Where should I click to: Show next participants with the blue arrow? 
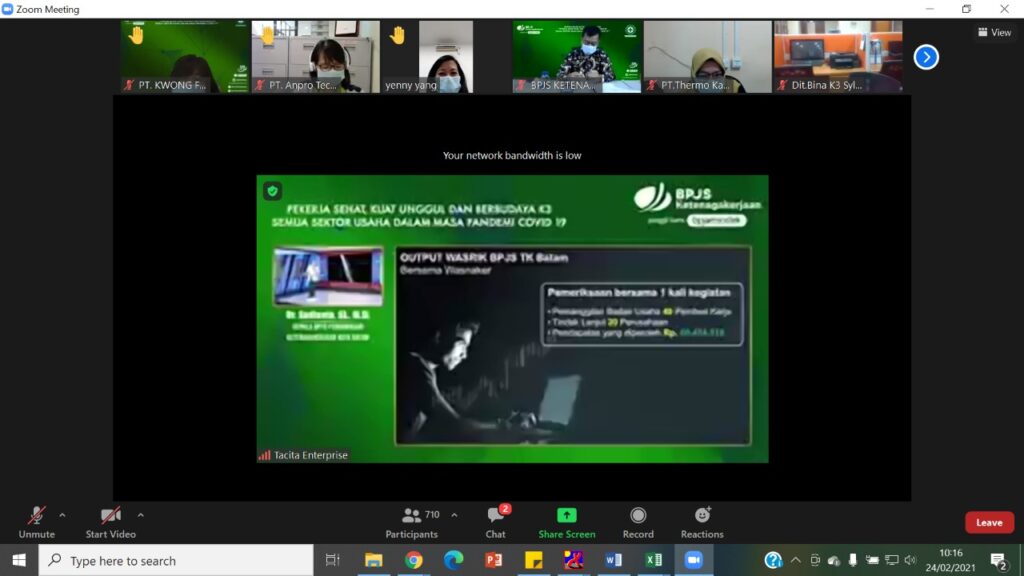(x=926, y=57)
